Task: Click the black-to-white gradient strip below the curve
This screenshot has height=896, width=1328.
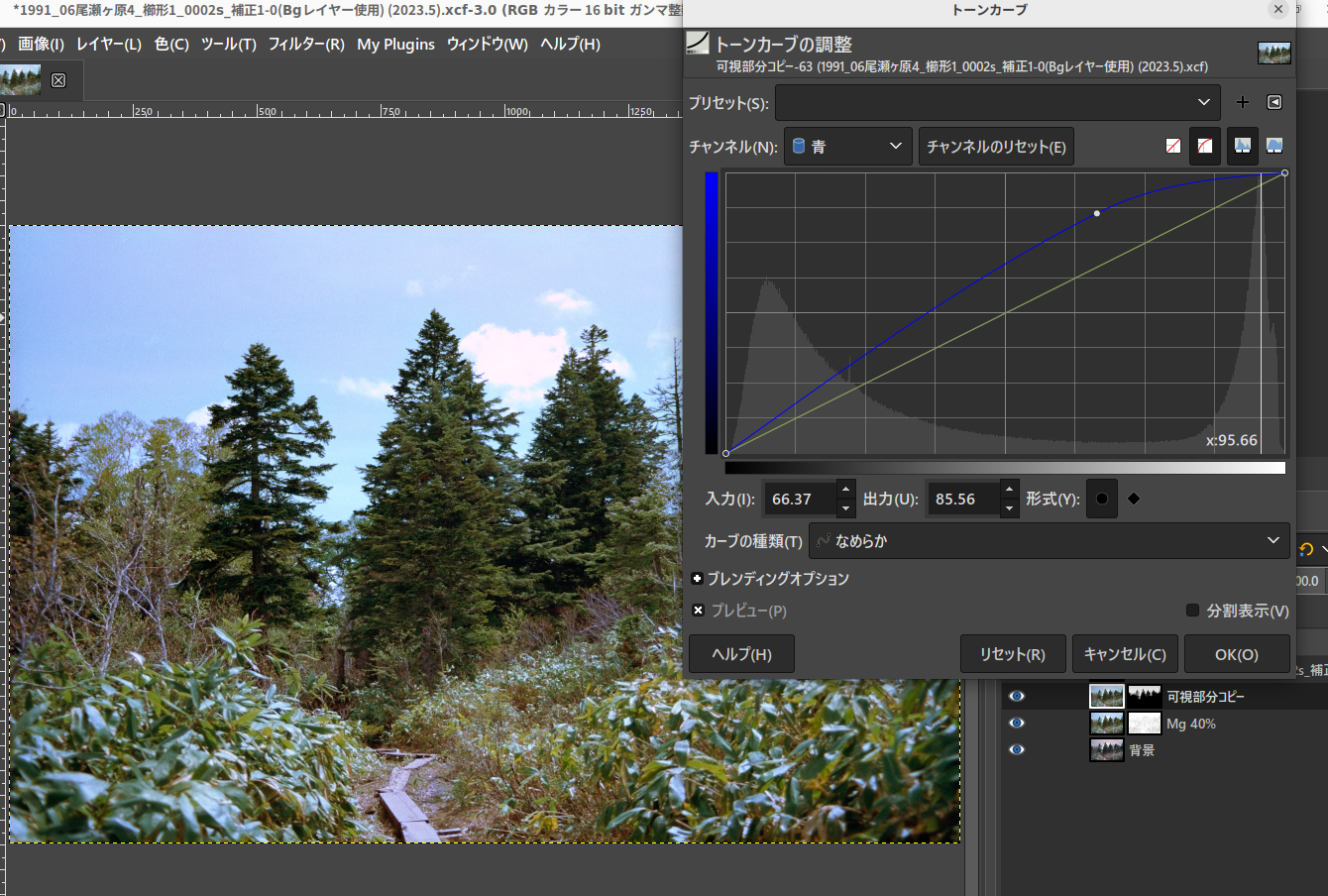Action: tap(1004, 467)
